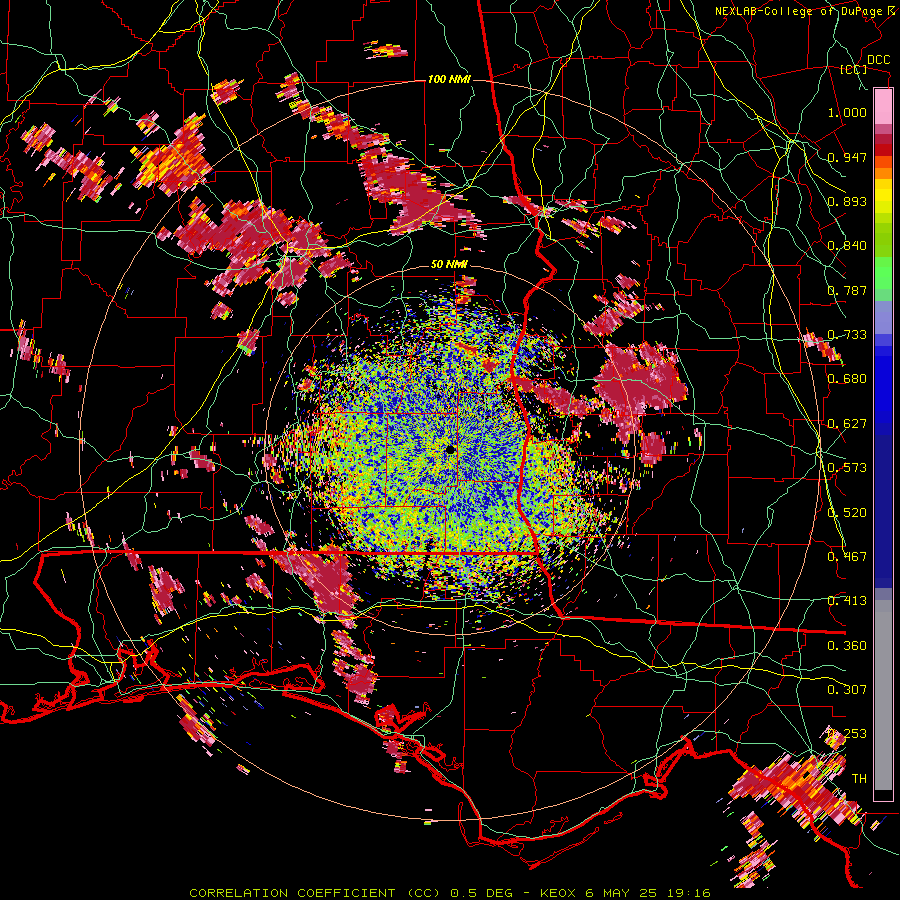Click the DCC product label
900x900 pixels.
(x=878, y=60)
